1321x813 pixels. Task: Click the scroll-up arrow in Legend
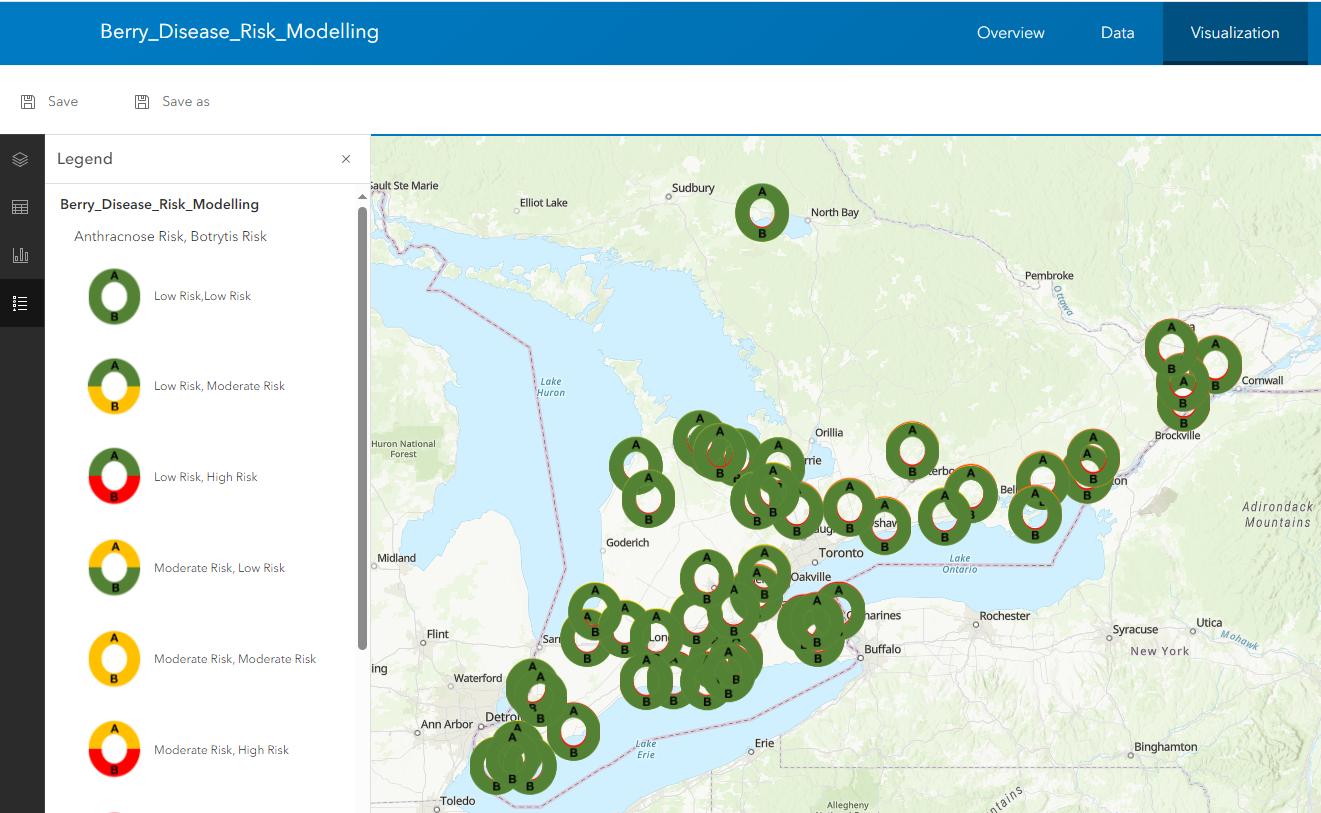point(362,196)
